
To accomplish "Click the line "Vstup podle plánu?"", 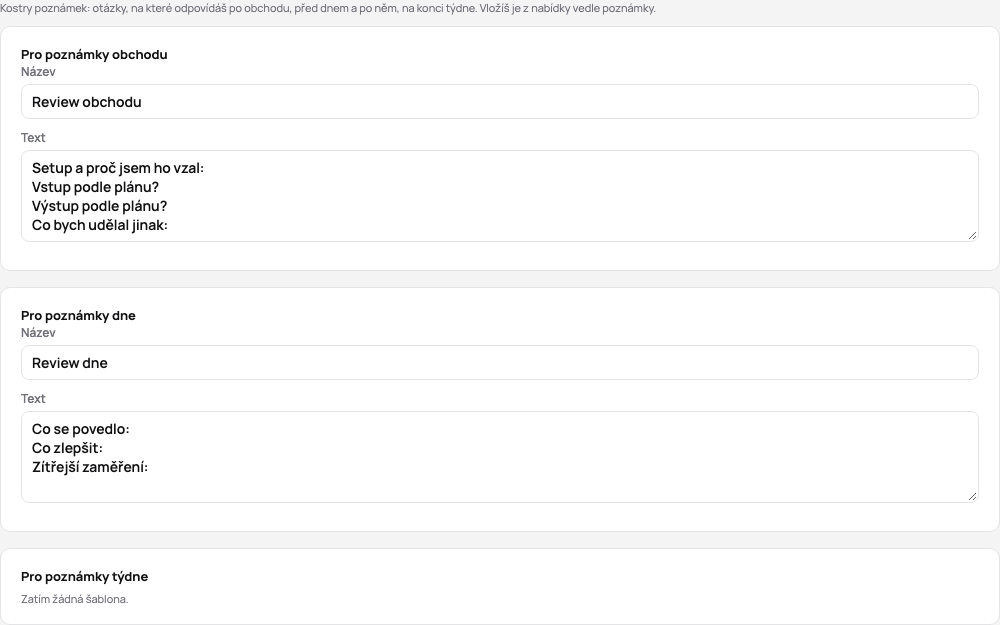I will click(96, 187).
